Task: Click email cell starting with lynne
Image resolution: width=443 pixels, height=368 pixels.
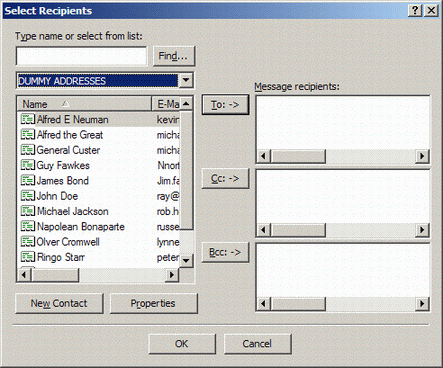Action: tap(168, 242)
